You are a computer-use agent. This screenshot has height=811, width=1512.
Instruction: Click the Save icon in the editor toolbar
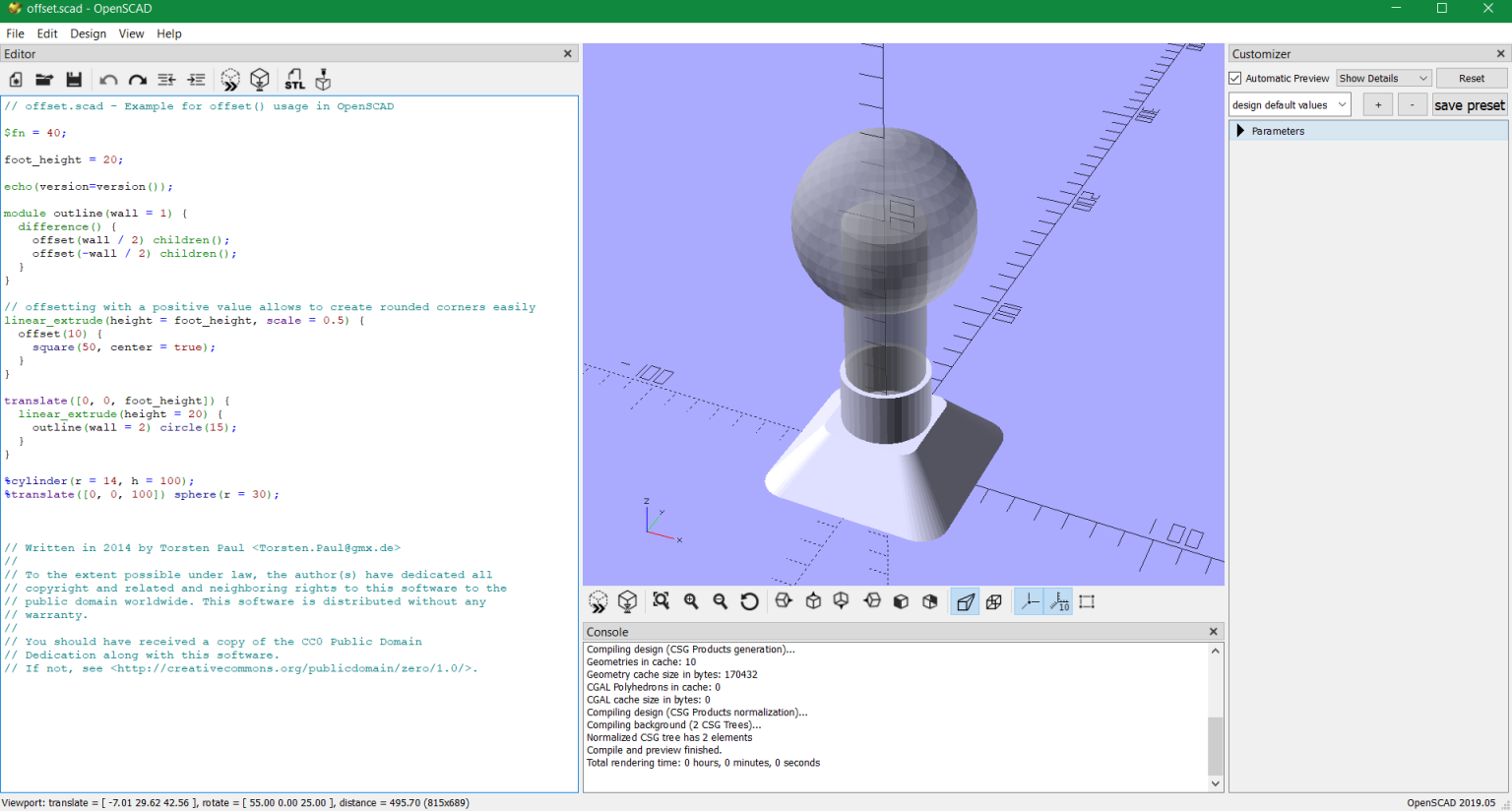tap(74, 80)
